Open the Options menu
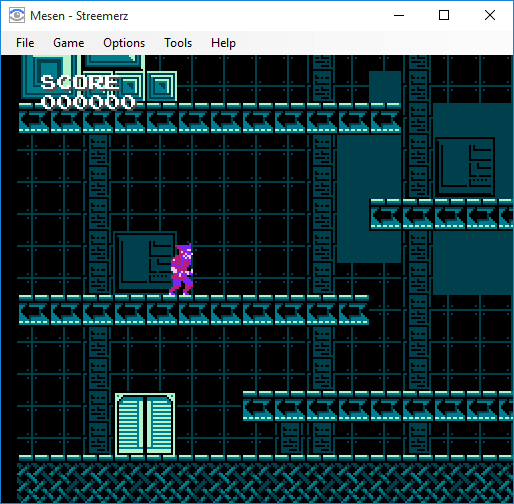Viewport: 514px width, 504px height. coord(124,43)
